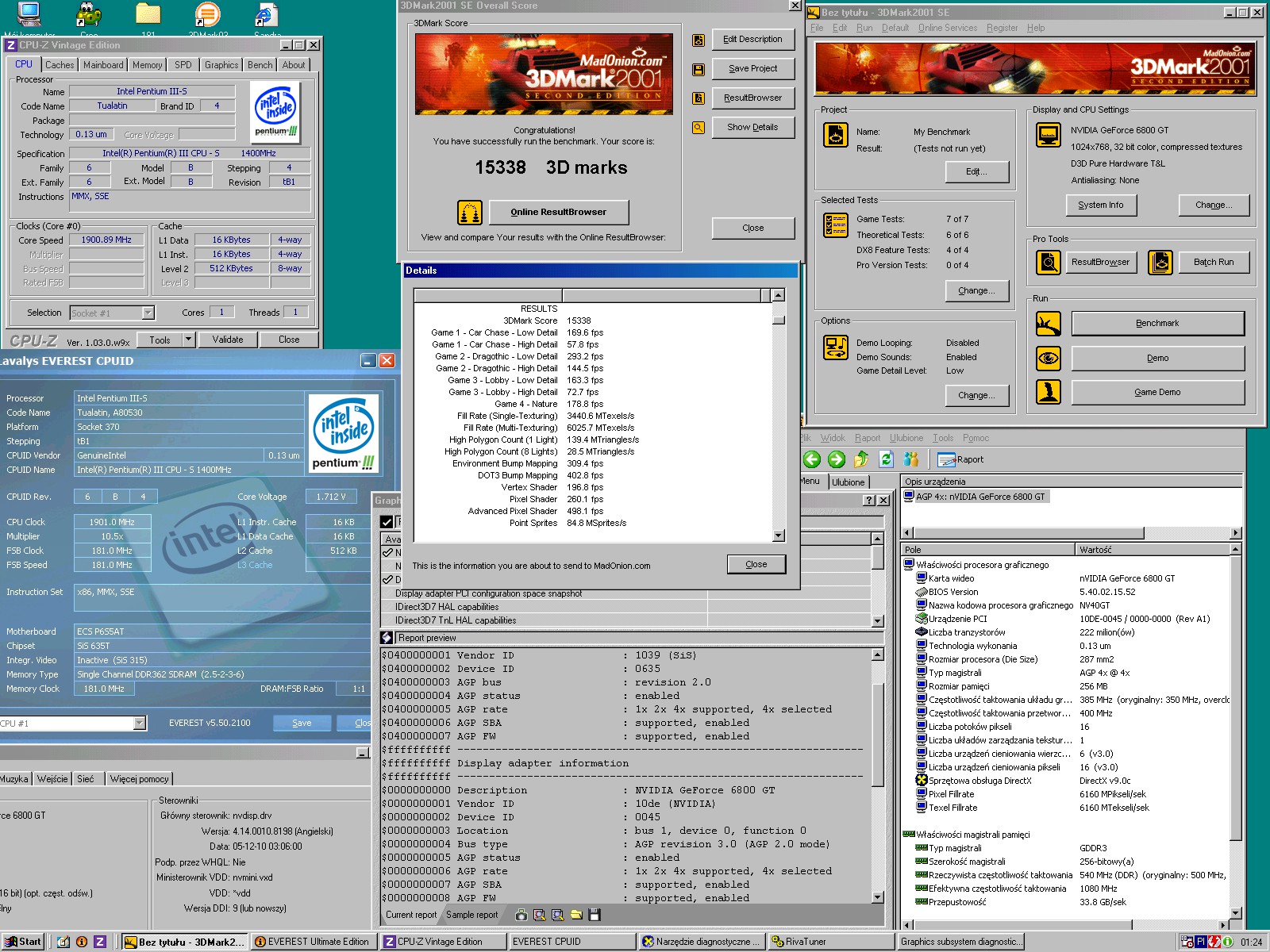
Task: Switch to the Bench tab in CPU-Z
Action: pyautogui.click(x=260, y=65)
